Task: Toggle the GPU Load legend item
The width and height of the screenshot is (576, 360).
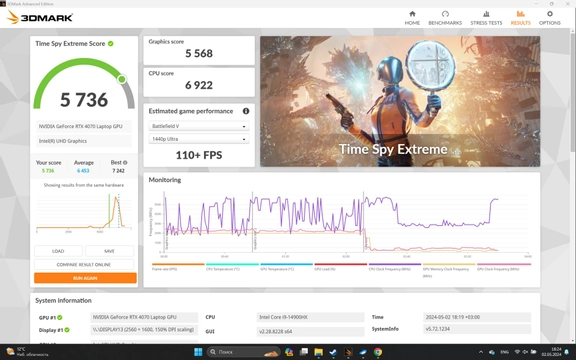Action: 341,266
